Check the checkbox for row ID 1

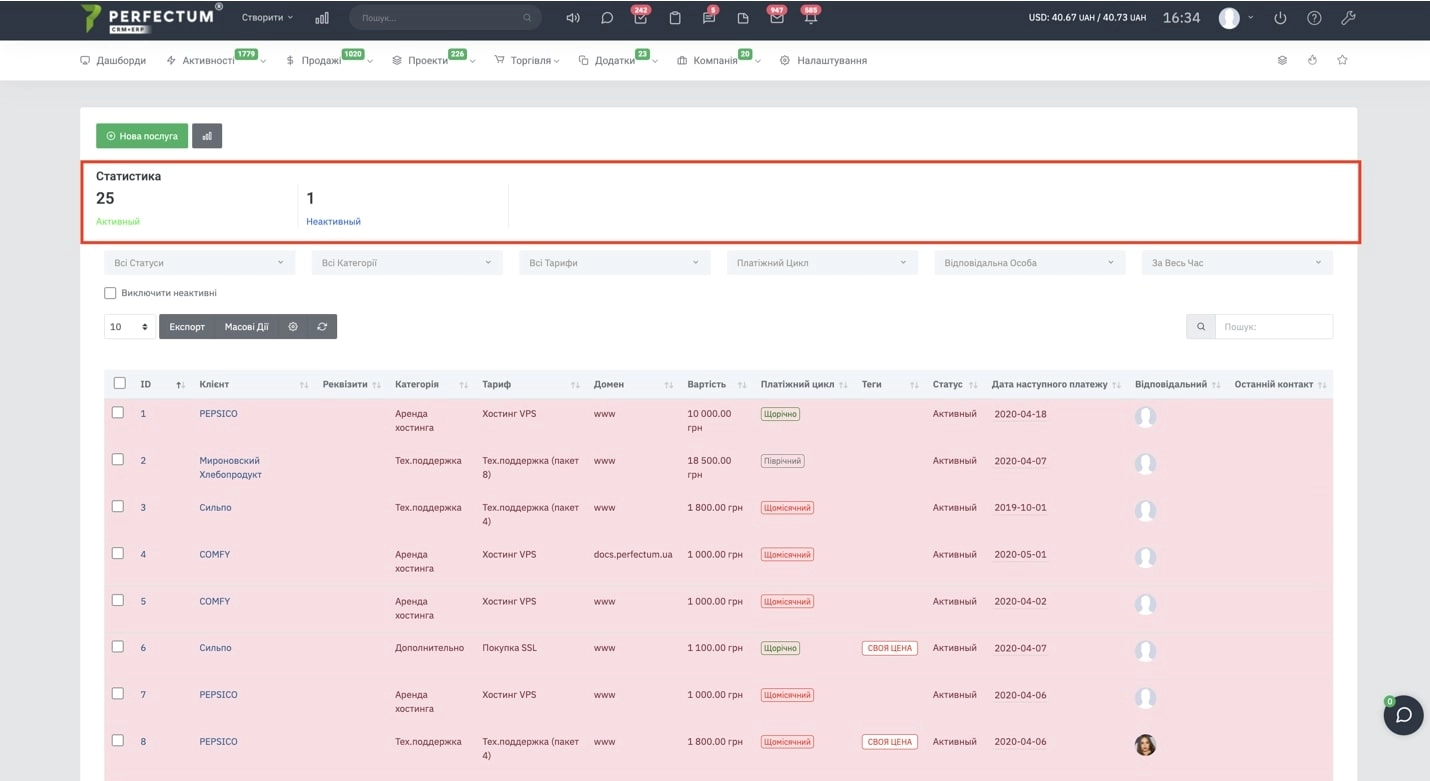[x=118, y=412]
